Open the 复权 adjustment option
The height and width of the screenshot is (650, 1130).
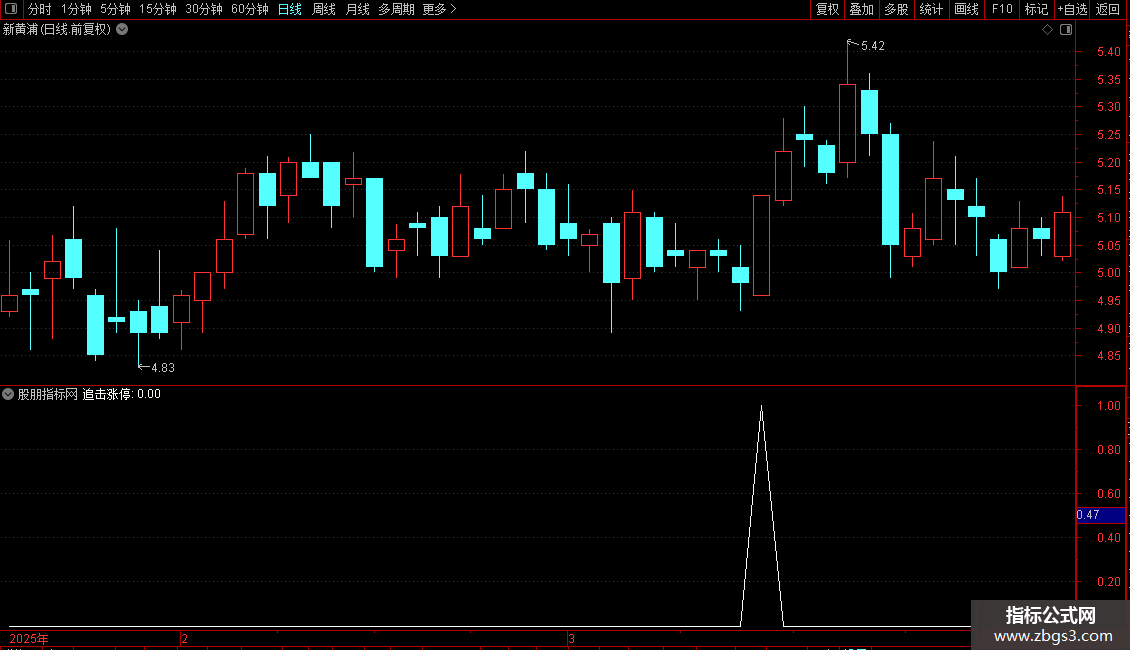[827, 9]
